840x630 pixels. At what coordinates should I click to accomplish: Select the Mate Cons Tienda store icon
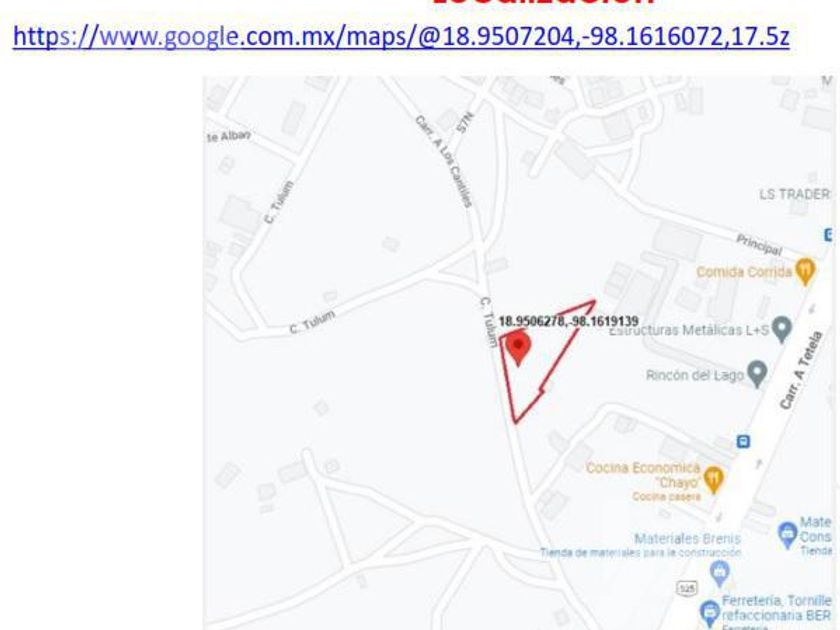[787, 535]
